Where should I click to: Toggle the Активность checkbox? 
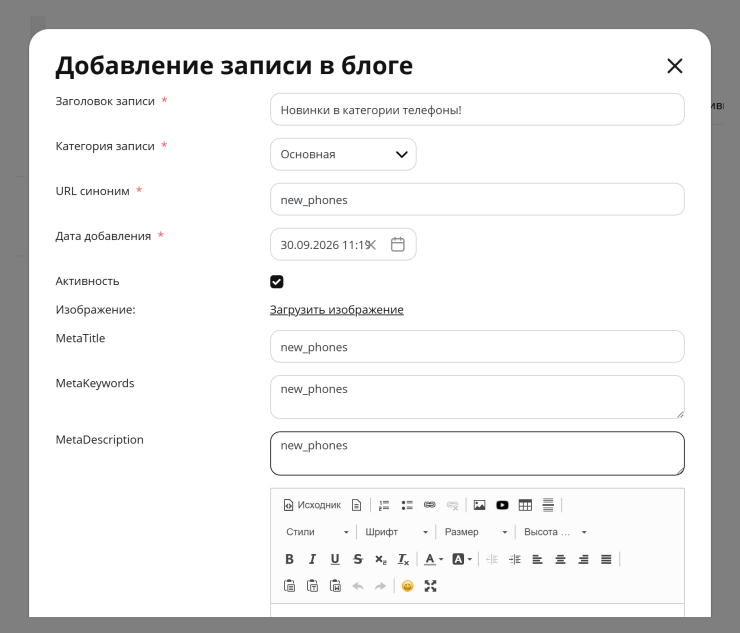coord(277,282)
